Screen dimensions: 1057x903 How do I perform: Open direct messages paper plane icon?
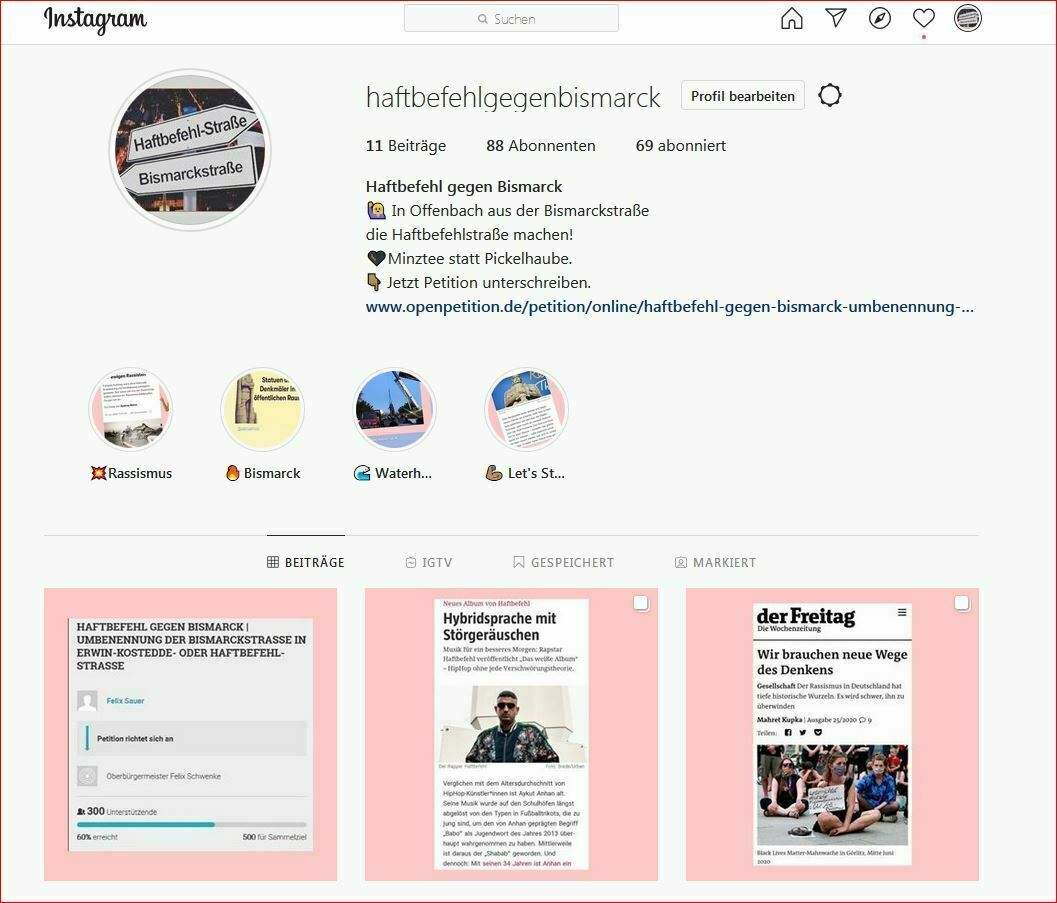point(836,19)
